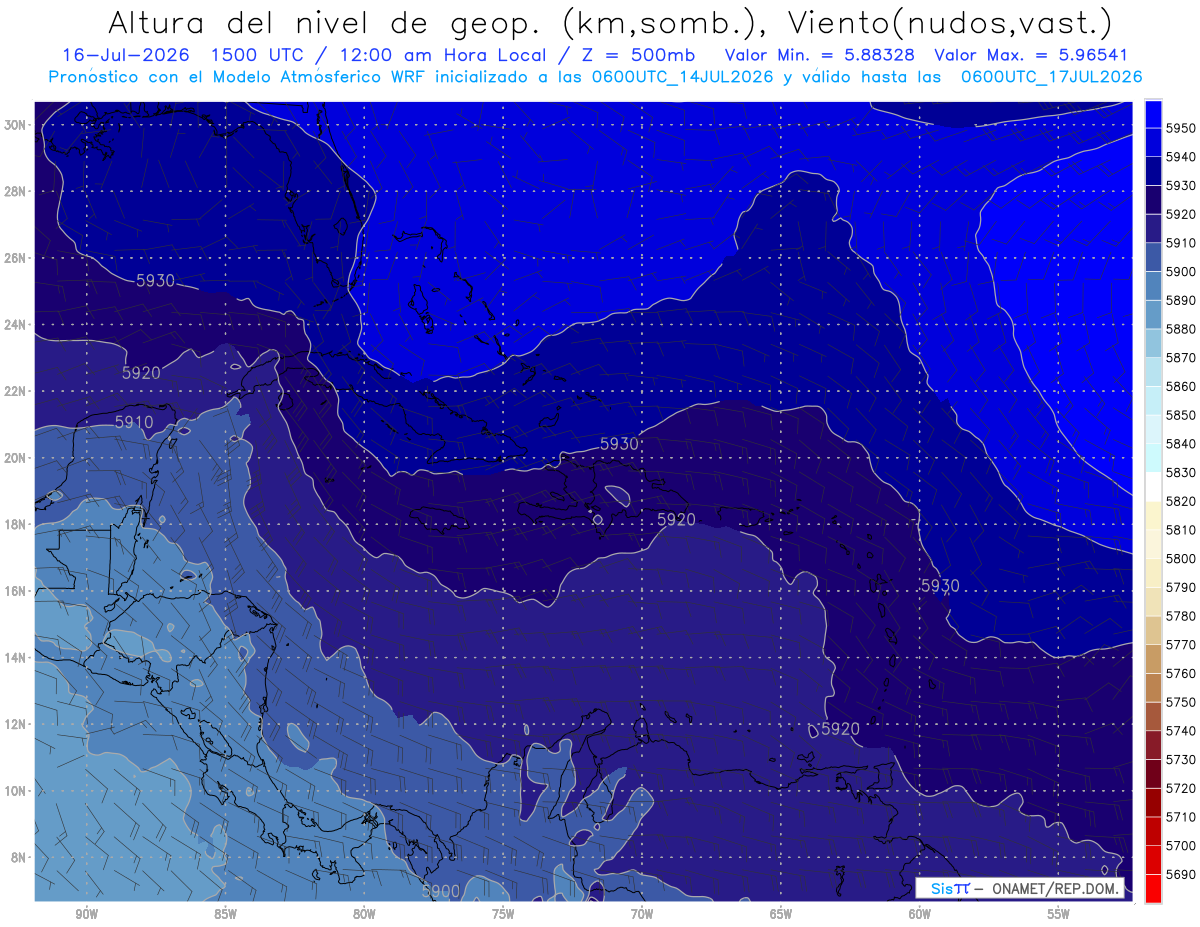Image resolution: width=1200 pixels, height=927 pixels.
Task: Click the 70W longitude axis label
Action: 642,914
